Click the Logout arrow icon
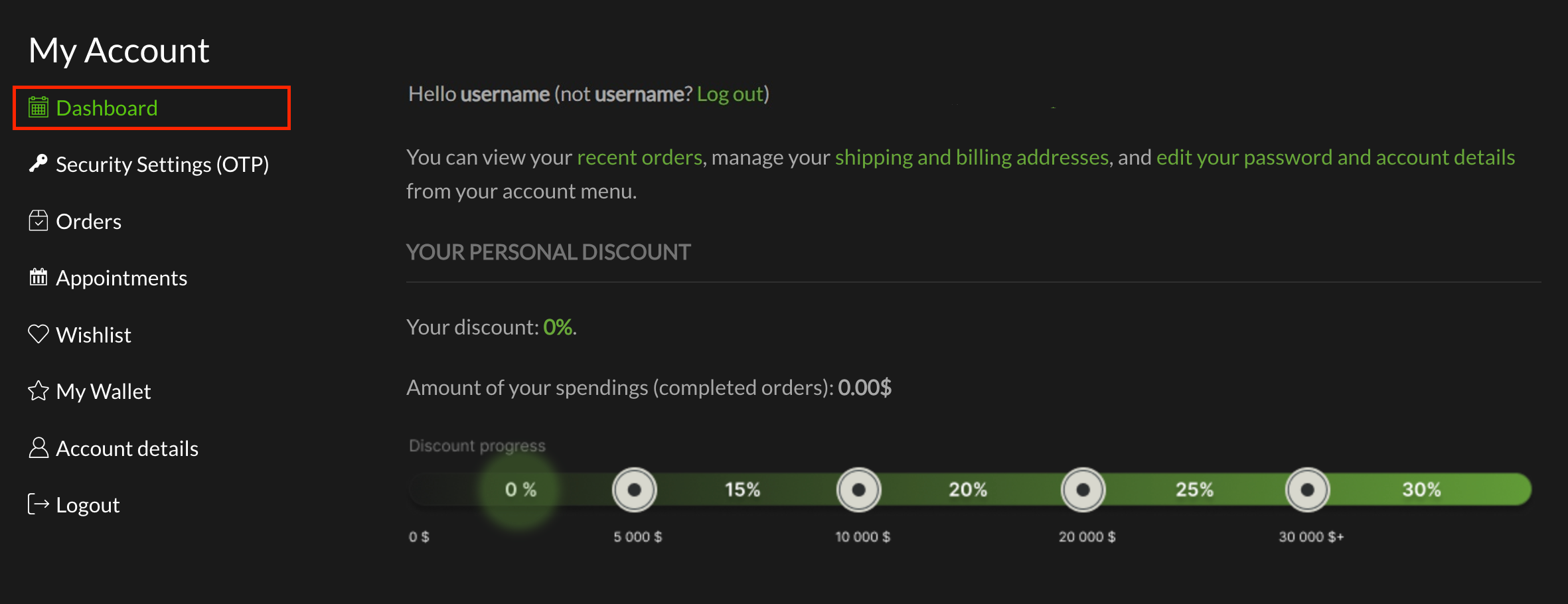1568x604 pixels. click(x=39, y=504)
